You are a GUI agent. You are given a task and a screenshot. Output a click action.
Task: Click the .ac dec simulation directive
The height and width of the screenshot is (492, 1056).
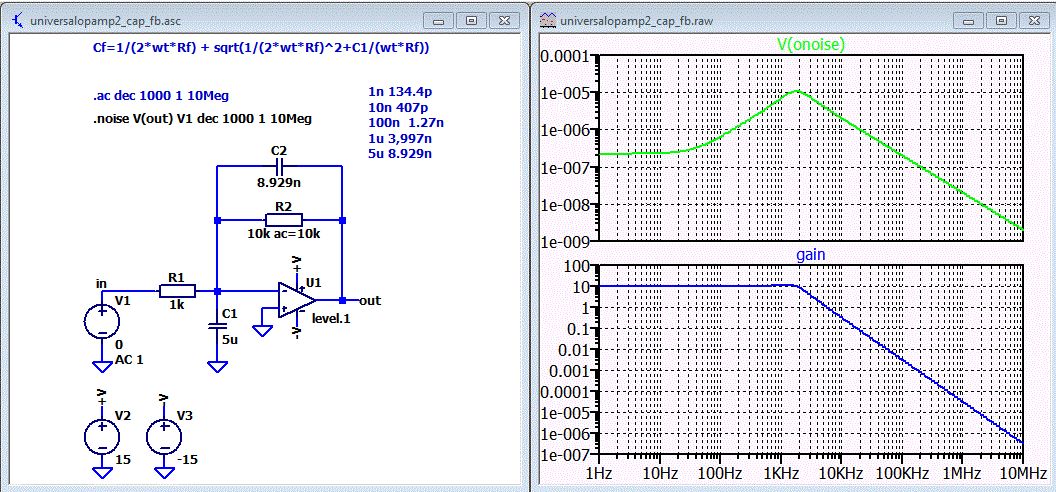click(x=161, y=97)
